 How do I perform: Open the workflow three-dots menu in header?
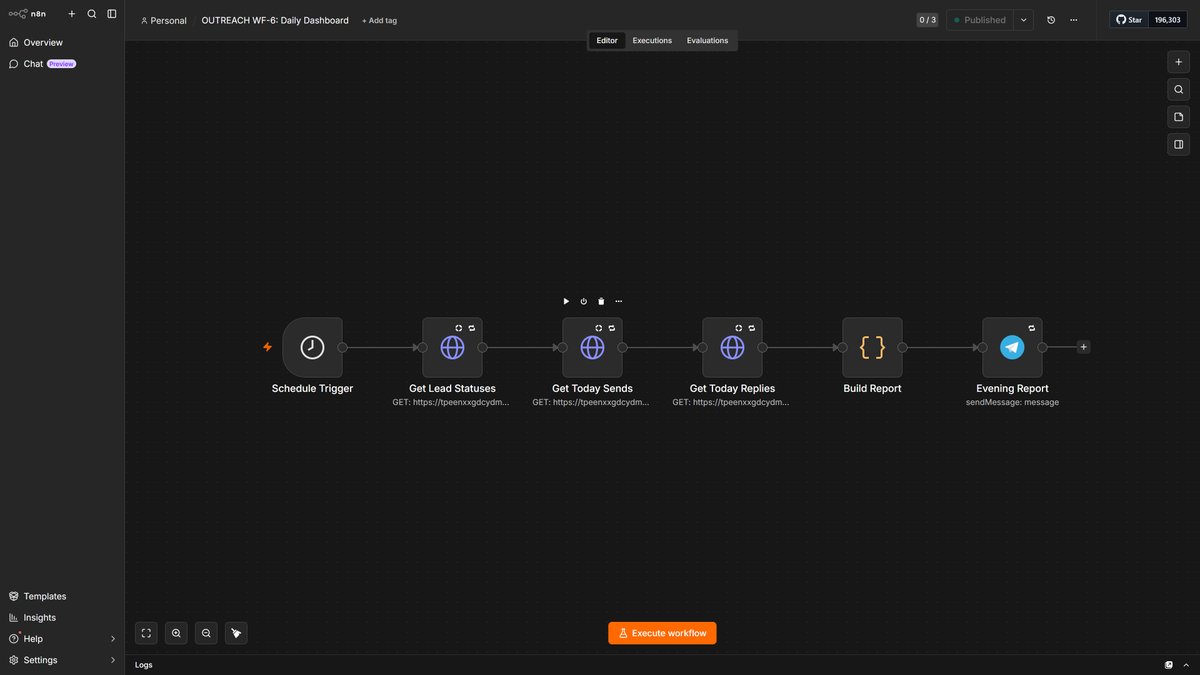click(x=1074, y=20)
